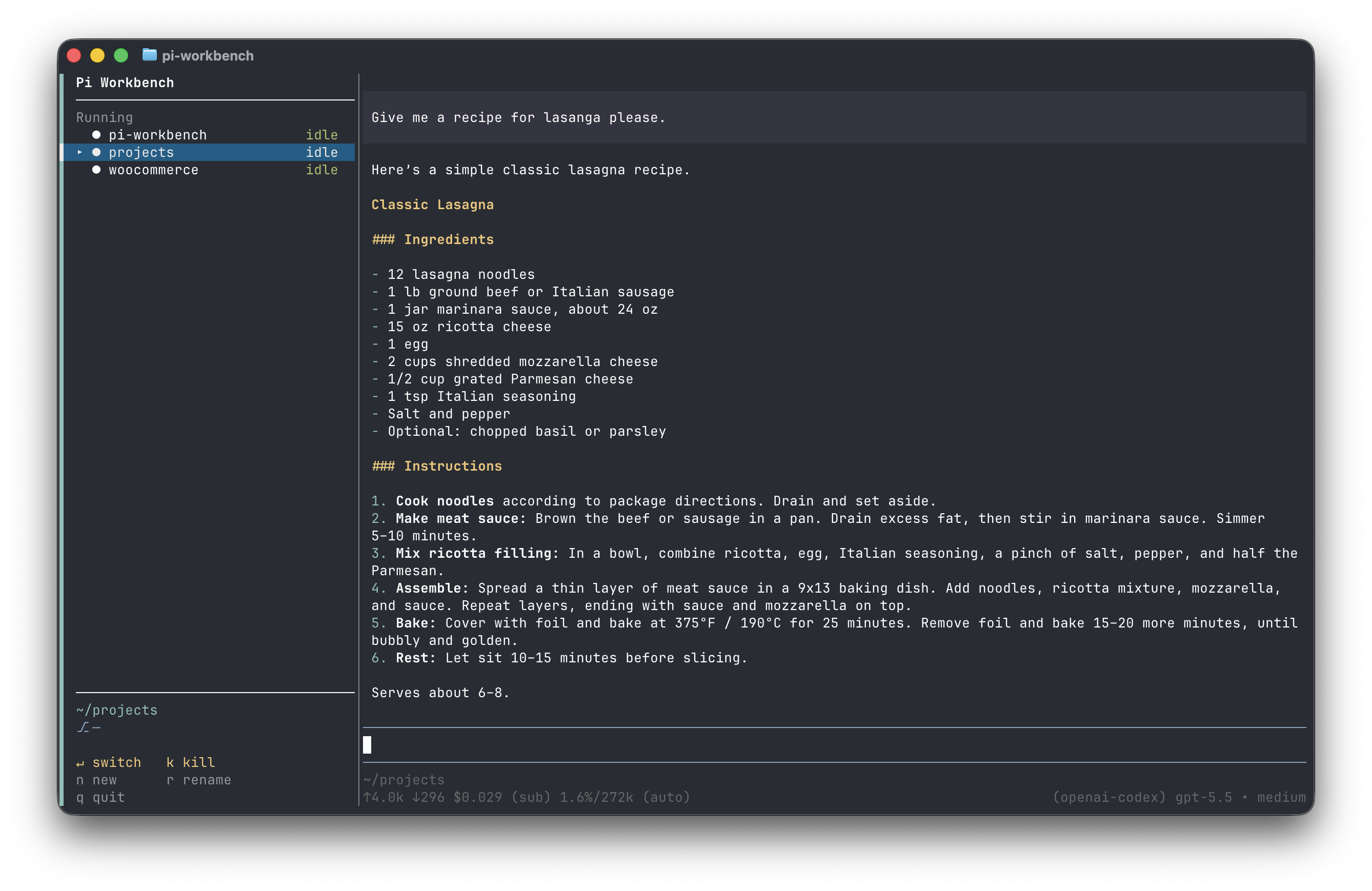The width and height of the screenshot is (1372, 891).
Task: Click the Salt and pepper line
Action: click(x=440, y=414)
